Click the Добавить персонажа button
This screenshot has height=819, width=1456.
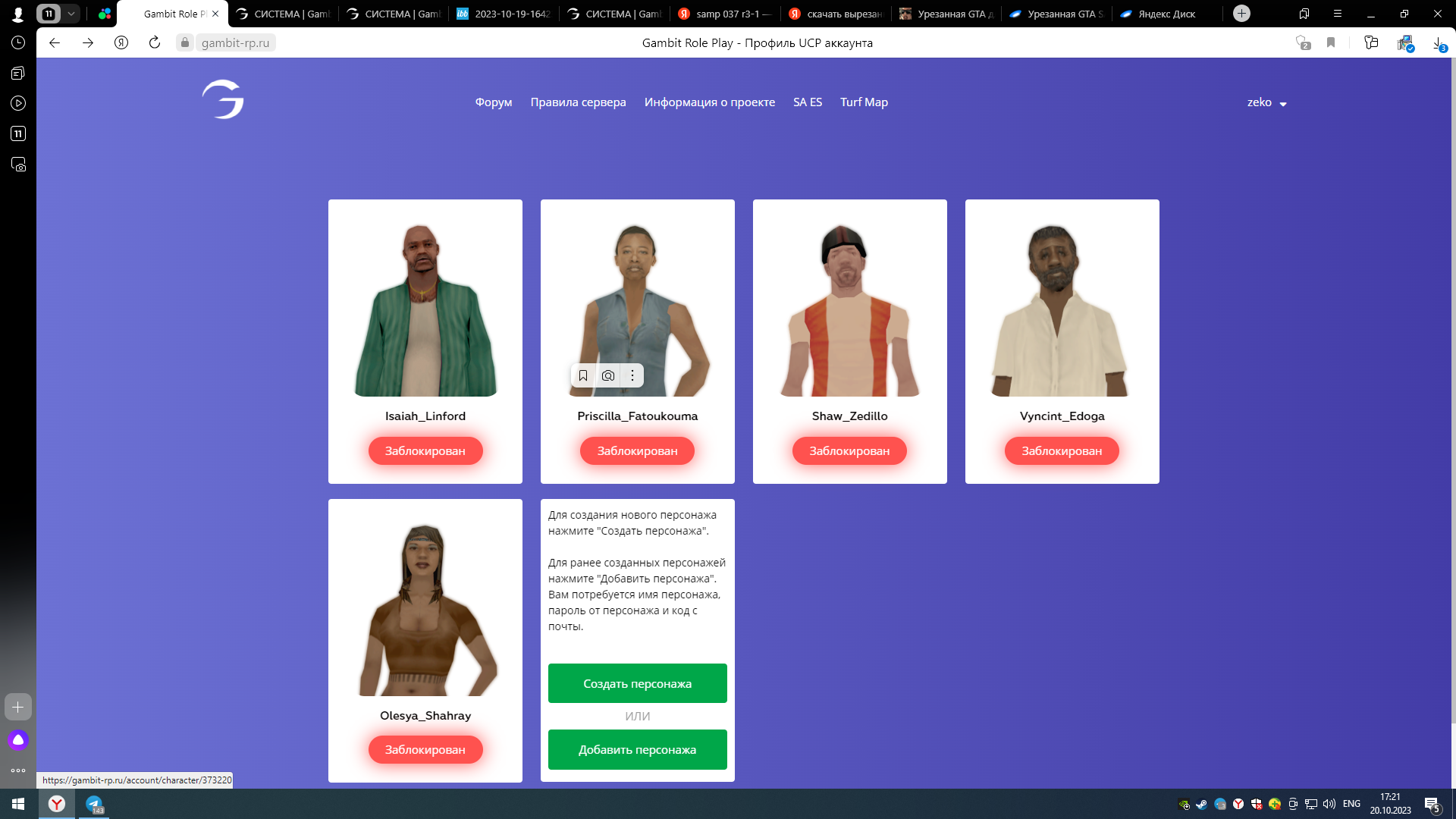point(637,749)
